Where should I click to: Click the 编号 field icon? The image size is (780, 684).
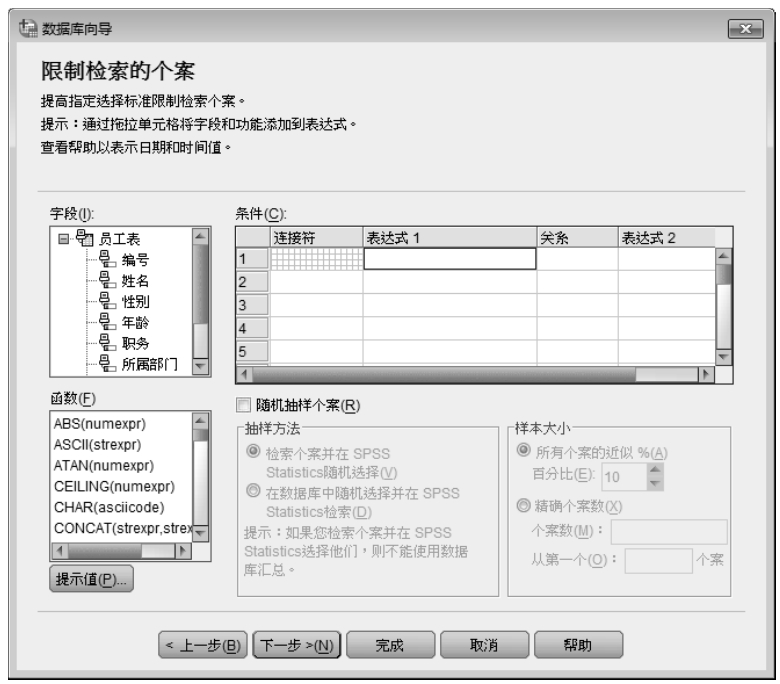click(107, 259)
